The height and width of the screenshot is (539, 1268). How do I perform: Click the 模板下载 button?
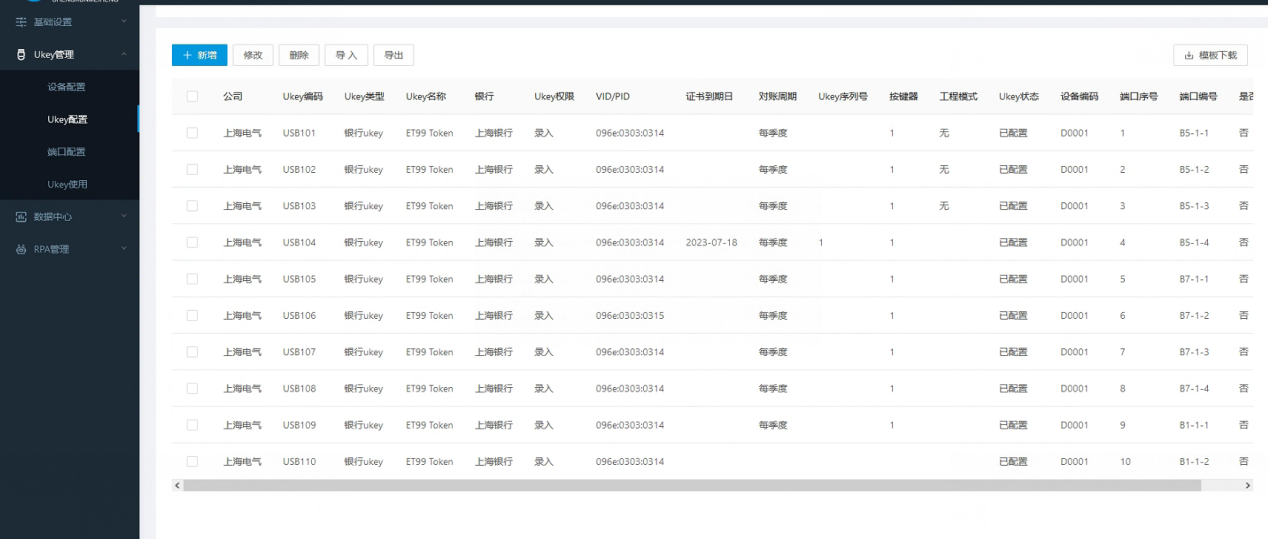1210,55
